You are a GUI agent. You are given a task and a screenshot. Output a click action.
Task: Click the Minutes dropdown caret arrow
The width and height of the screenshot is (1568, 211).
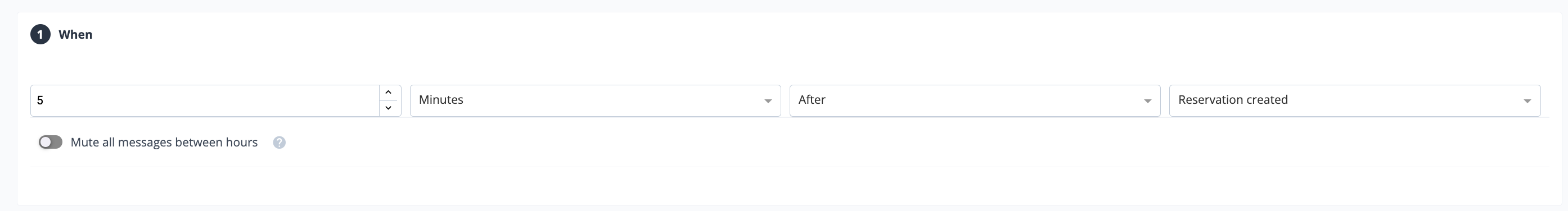(x=768, y=101)
